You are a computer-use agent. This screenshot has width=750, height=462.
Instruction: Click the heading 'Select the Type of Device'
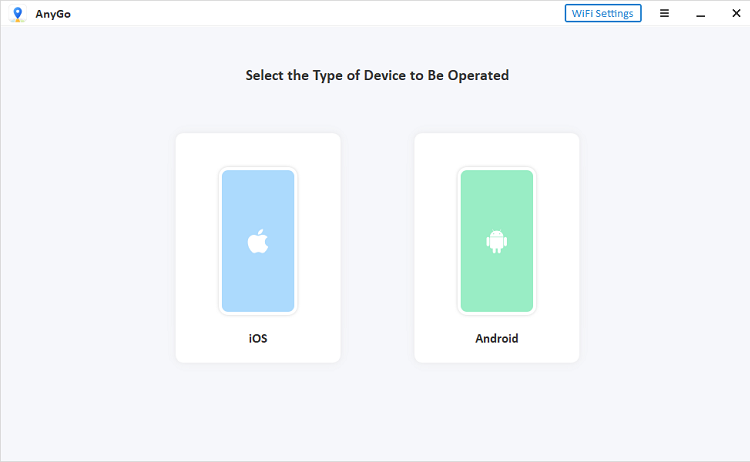click(326, 76)
